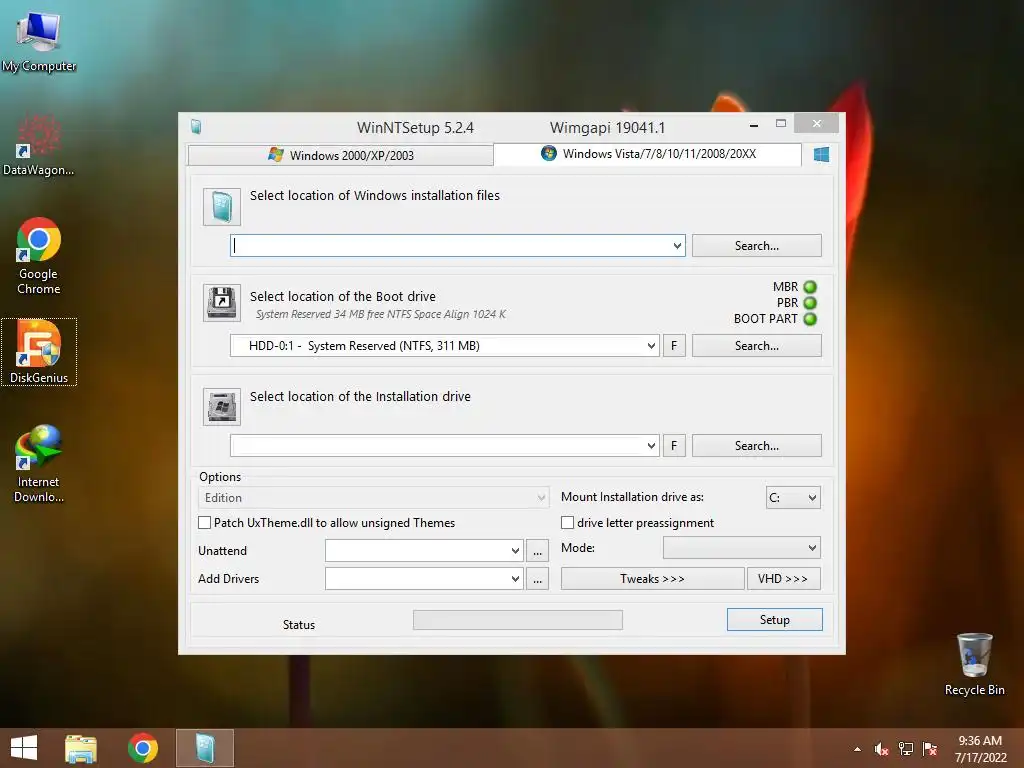Click the Status progress bar

[518, 620]
